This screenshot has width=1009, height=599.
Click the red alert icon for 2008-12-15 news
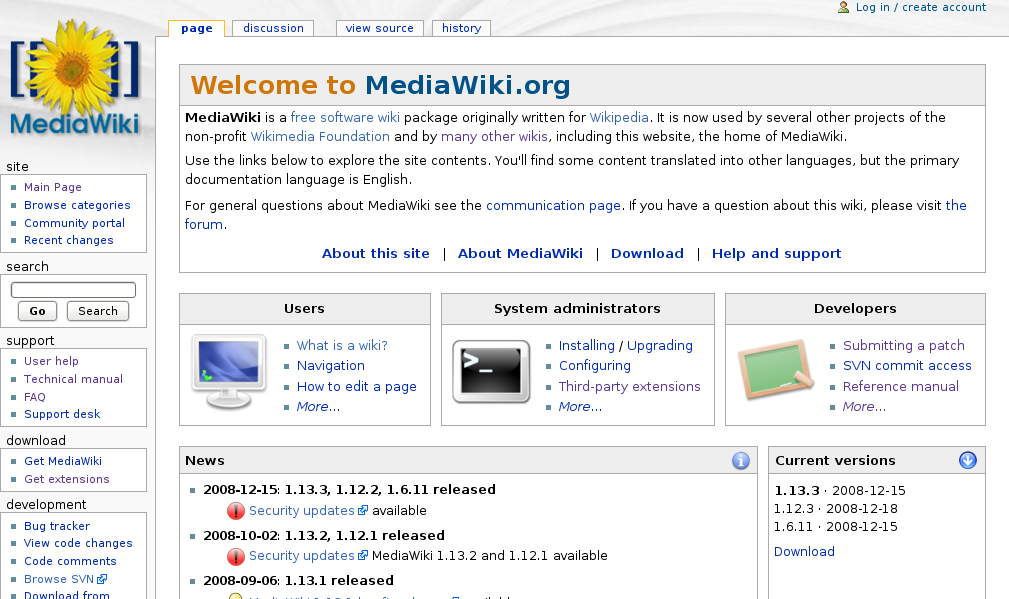(x=236, y=511)
